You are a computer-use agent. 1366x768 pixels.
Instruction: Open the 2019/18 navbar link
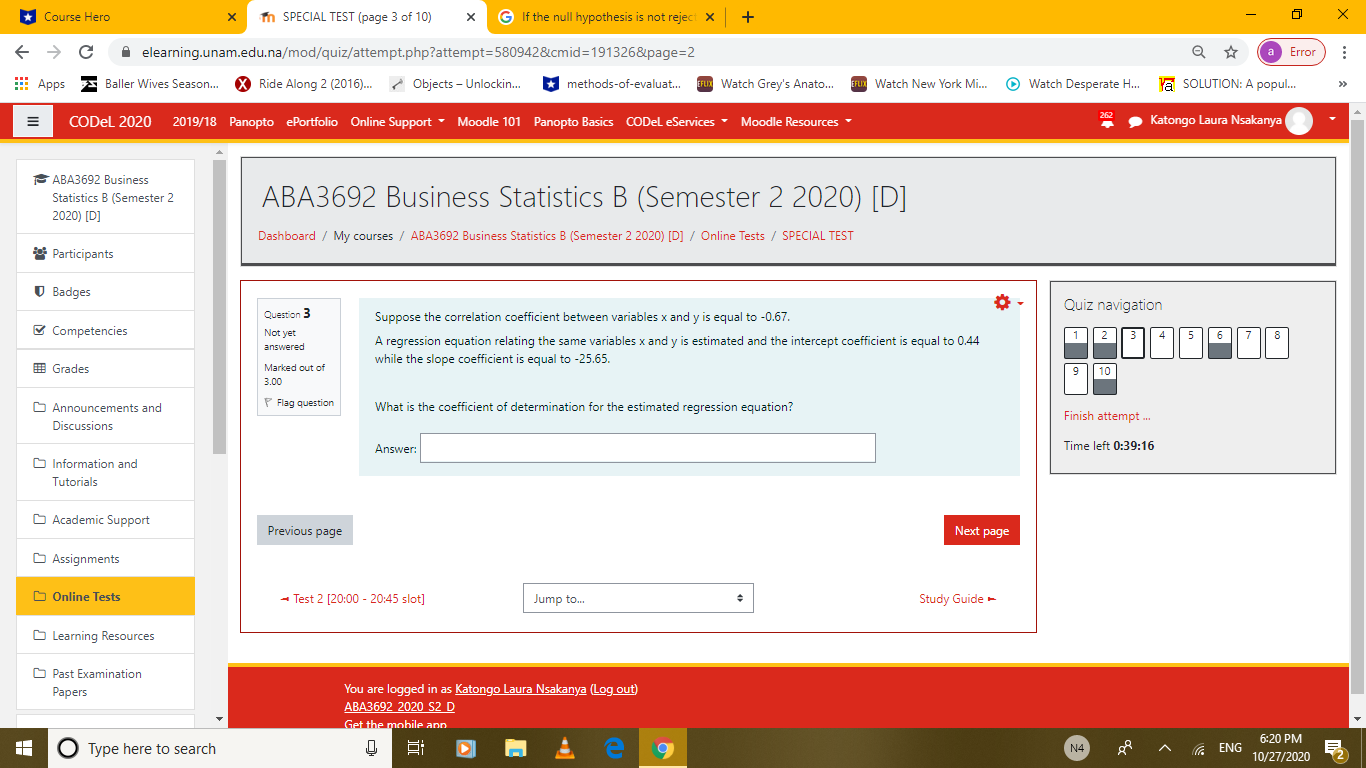(x=195, y=122)
